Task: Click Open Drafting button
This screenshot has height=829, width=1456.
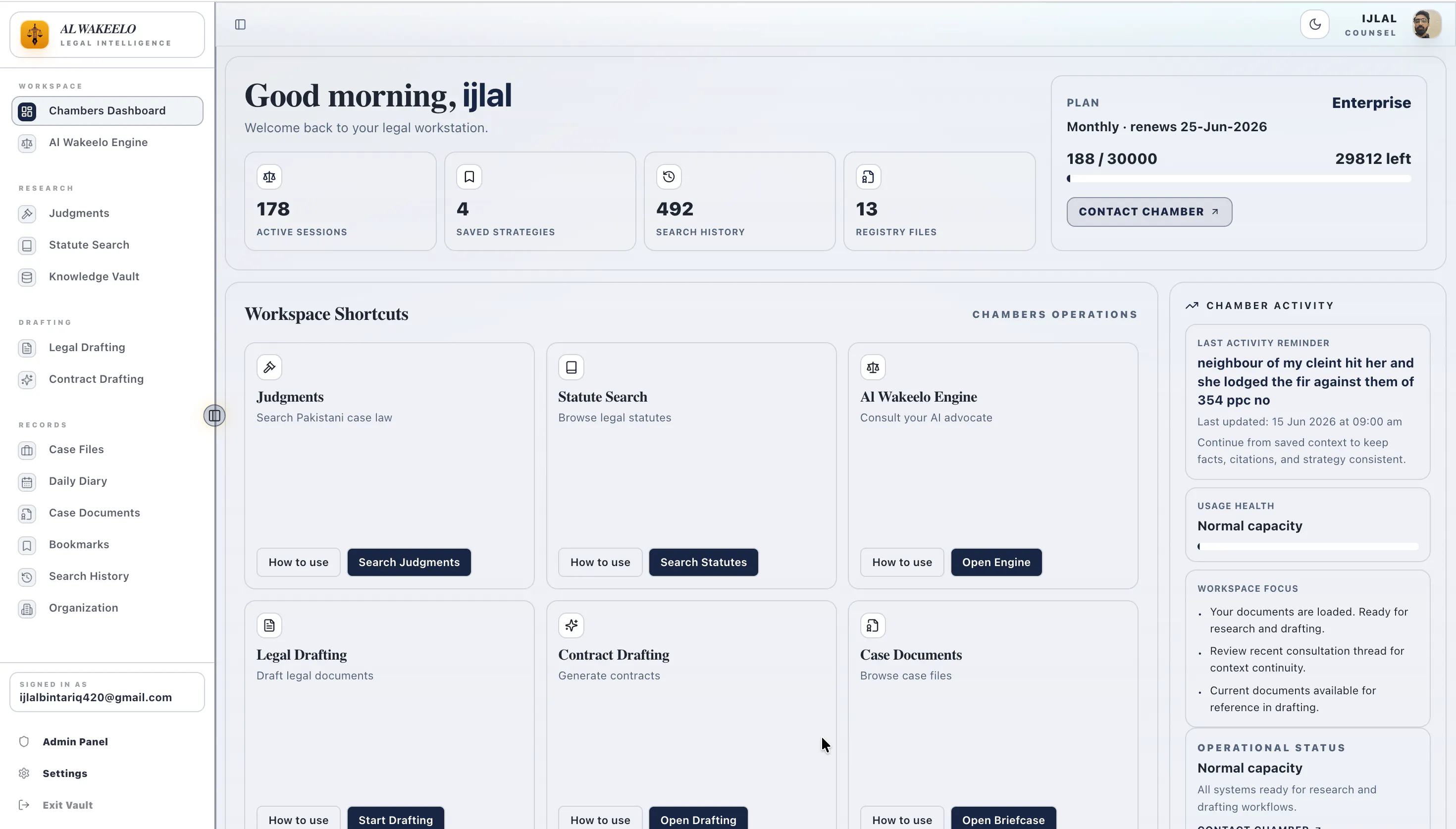Action: pyautogui.click(x=698, y=819)
